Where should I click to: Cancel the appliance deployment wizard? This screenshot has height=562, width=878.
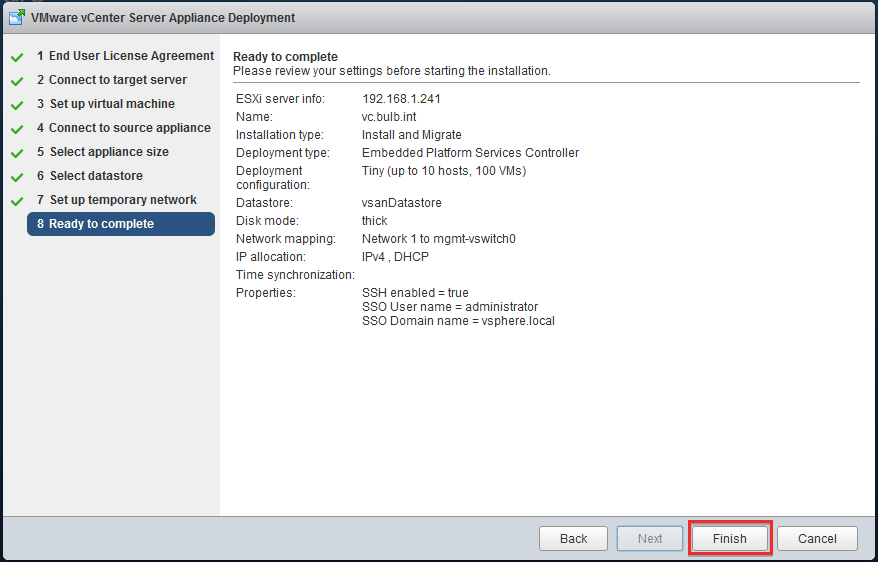(x=817, y=538)
